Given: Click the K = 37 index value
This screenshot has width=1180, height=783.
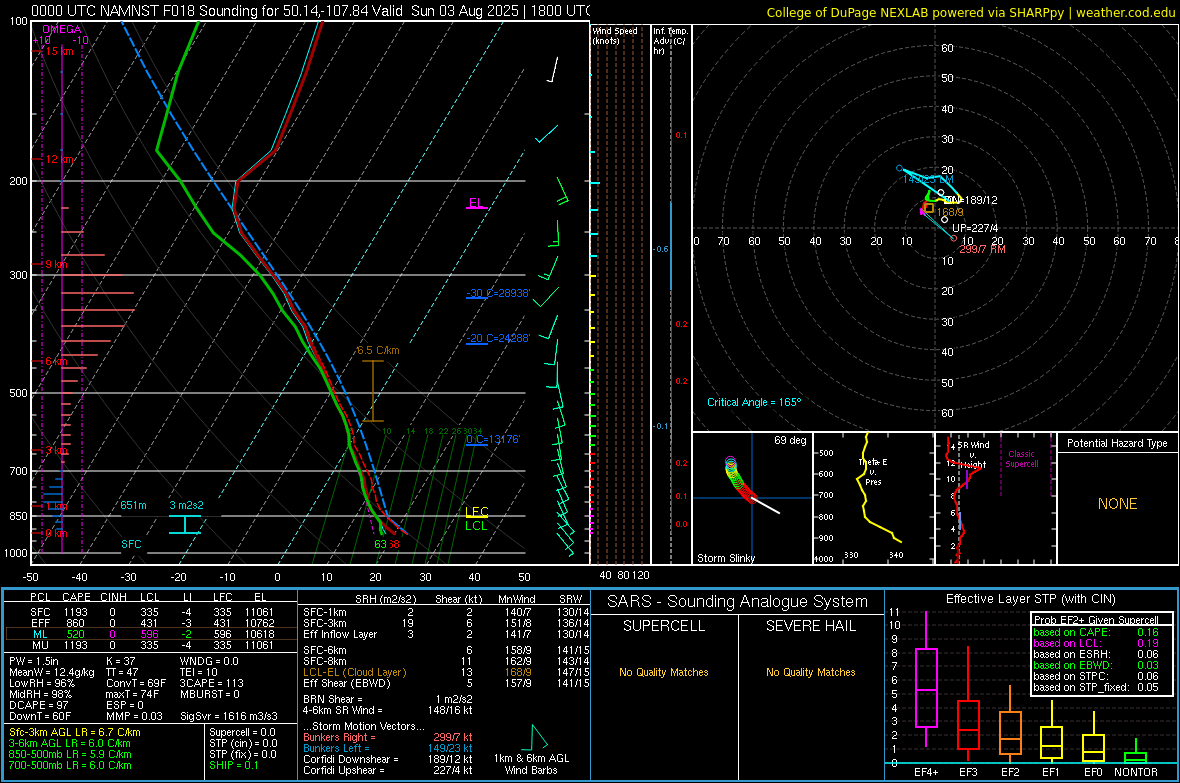Looking at the screenshot, I should [121, 661].
